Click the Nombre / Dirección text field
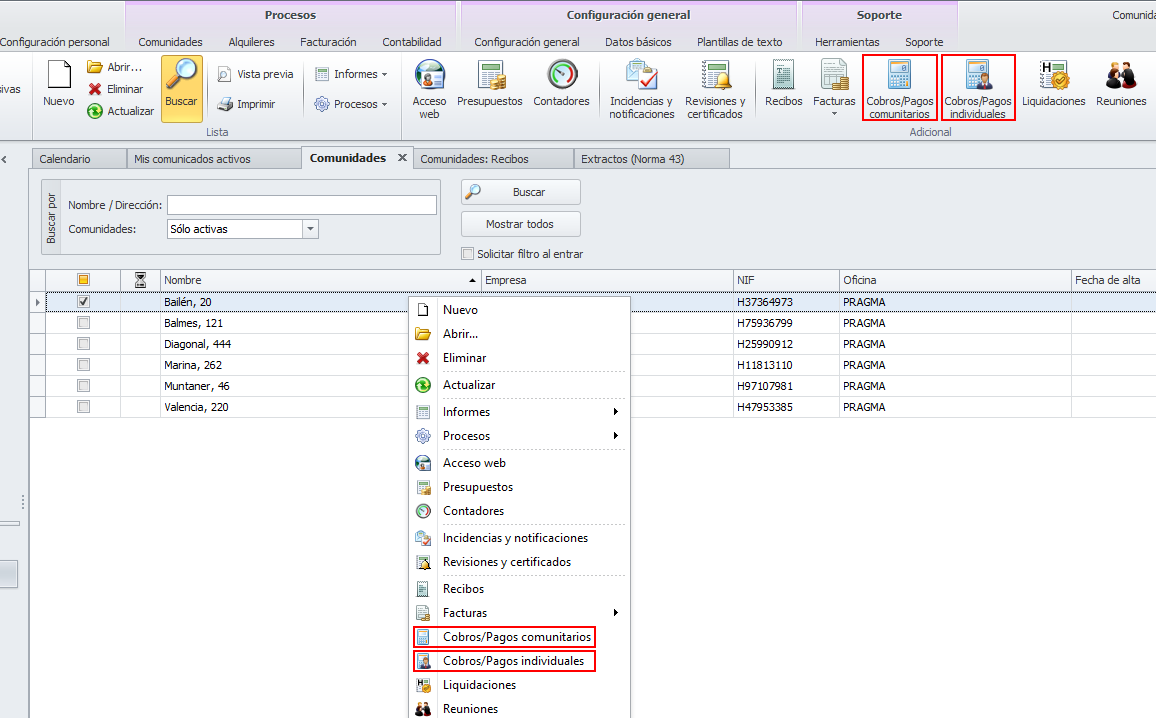The image size is (1156, 718). (301, 205)
